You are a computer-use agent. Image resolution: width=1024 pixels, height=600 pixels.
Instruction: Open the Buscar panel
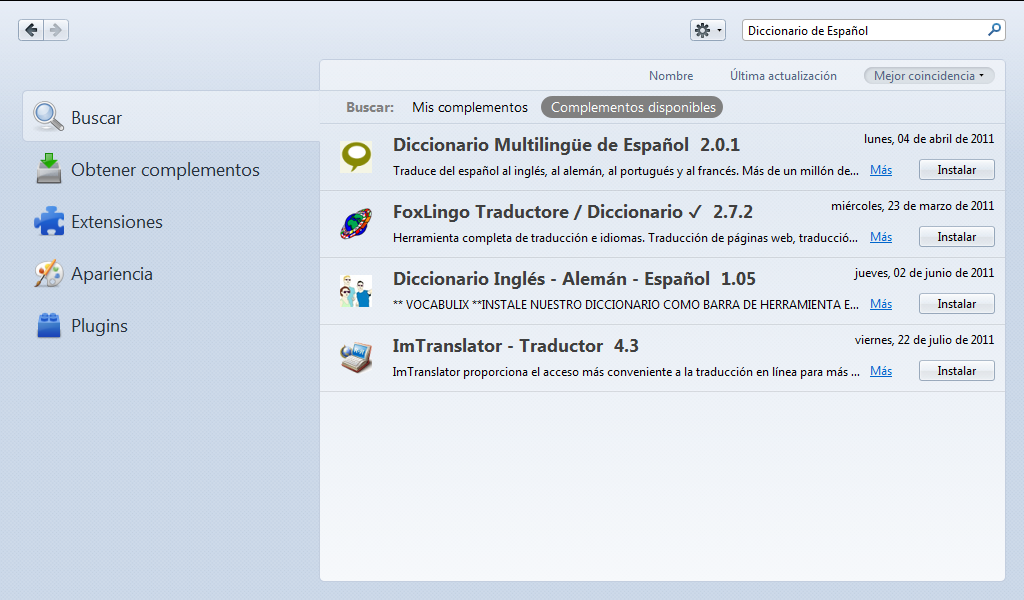tap(171, 117)
